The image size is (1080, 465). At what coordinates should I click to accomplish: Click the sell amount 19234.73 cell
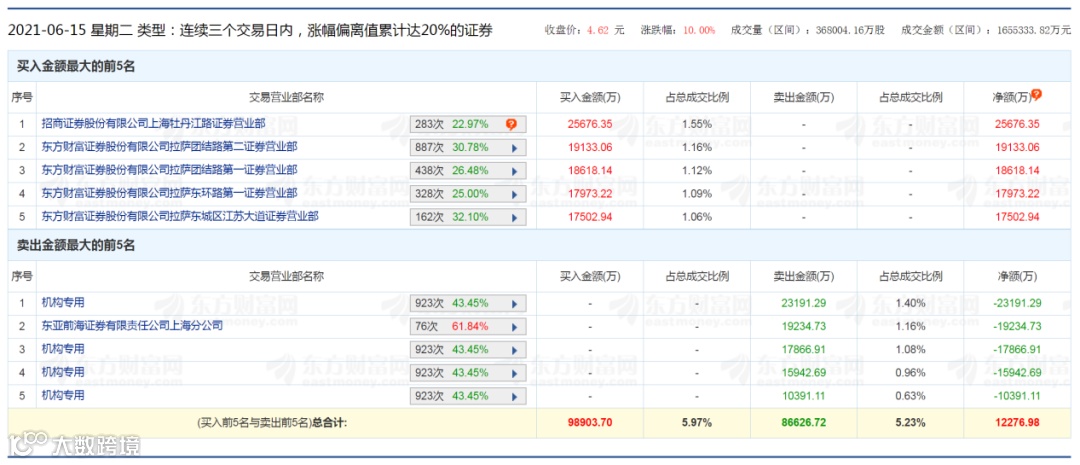(804, 327)
